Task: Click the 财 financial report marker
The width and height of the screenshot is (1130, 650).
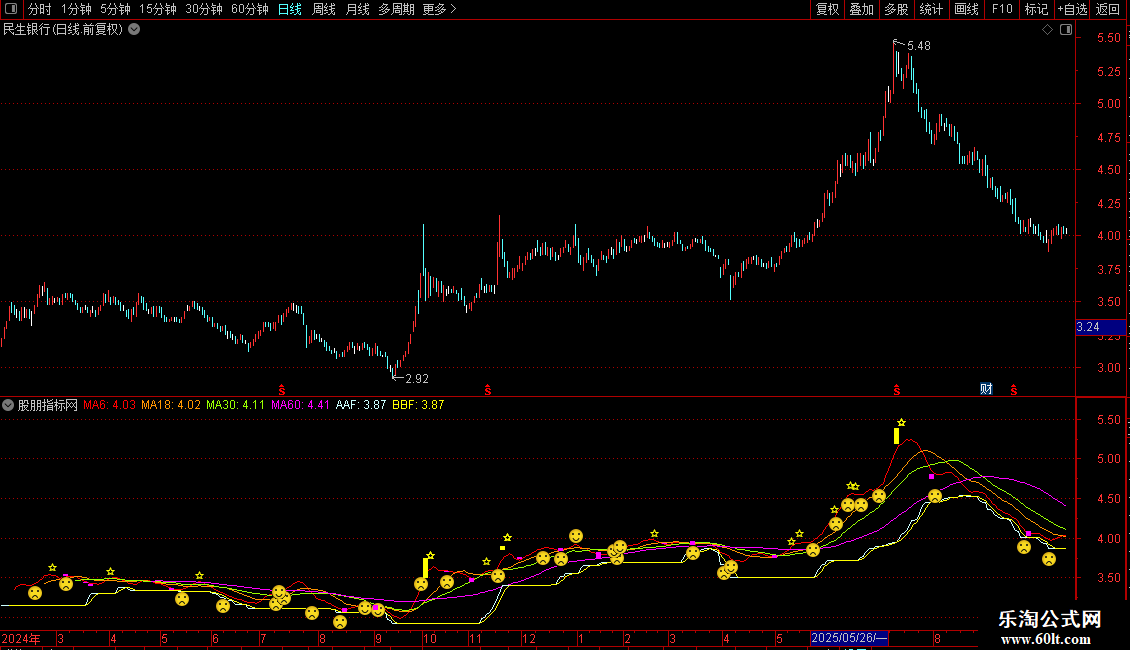Action: click(987, 389)
